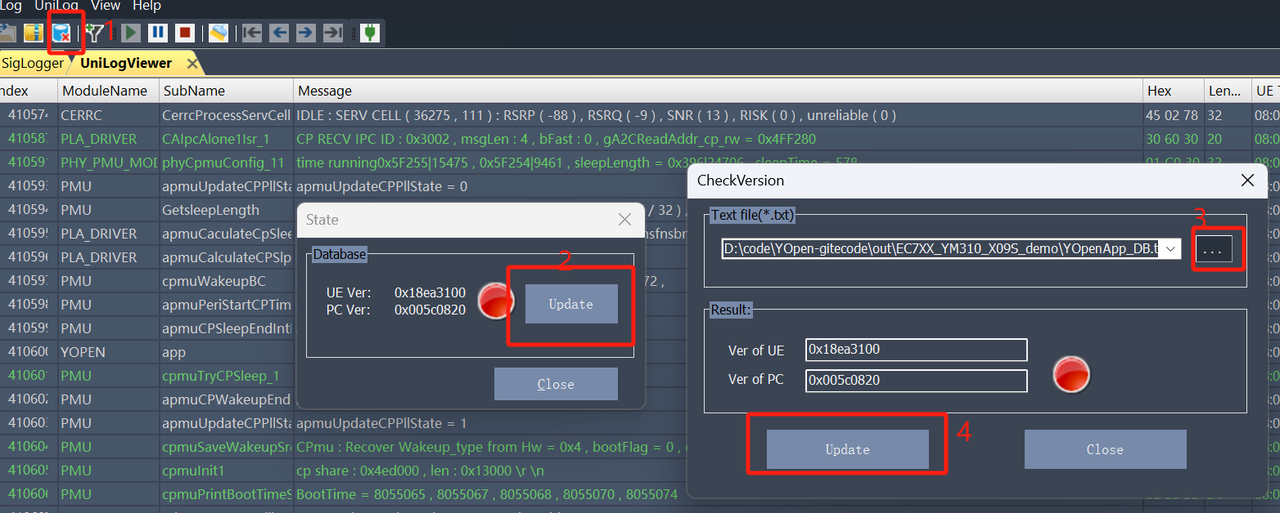This screenshot has height=513, width=1280.
Task: Jump to first log entry arrow
Action: coord(252,33)
